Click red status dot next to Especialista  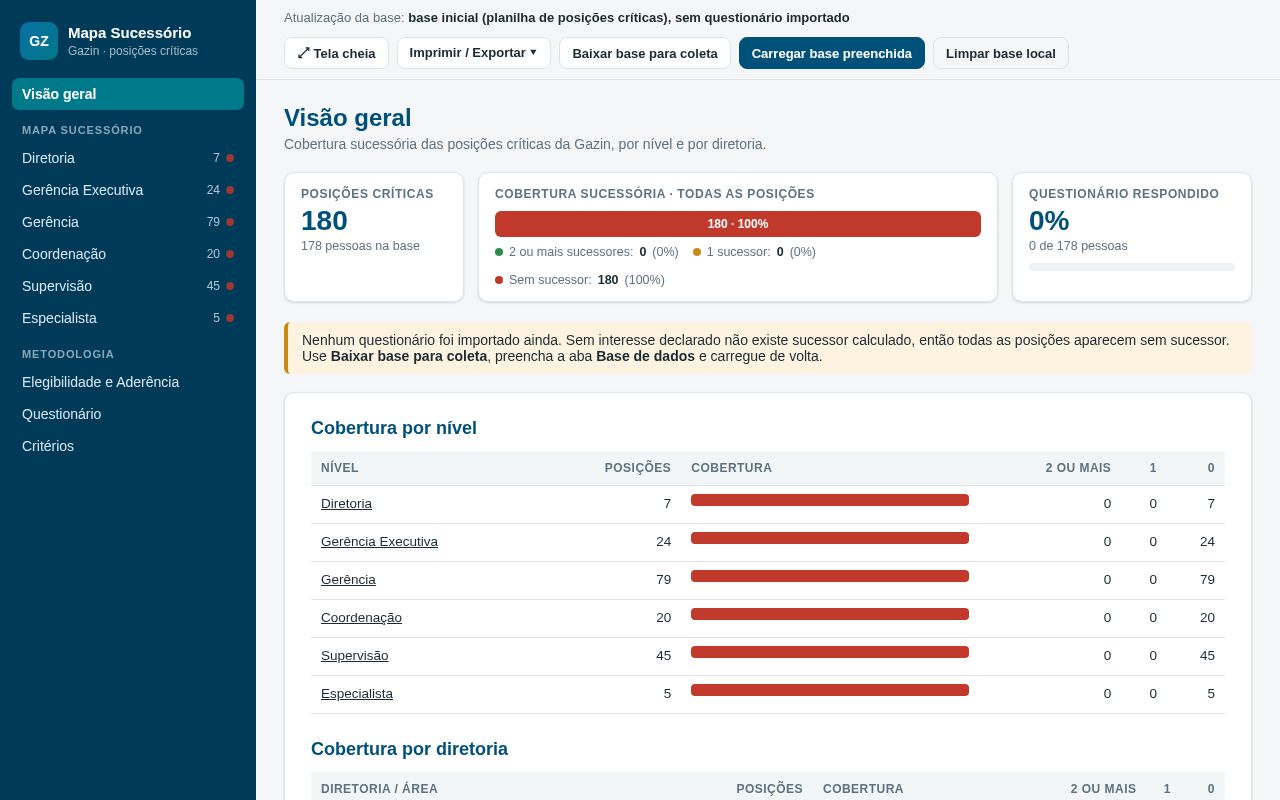[x=230, y=318]
